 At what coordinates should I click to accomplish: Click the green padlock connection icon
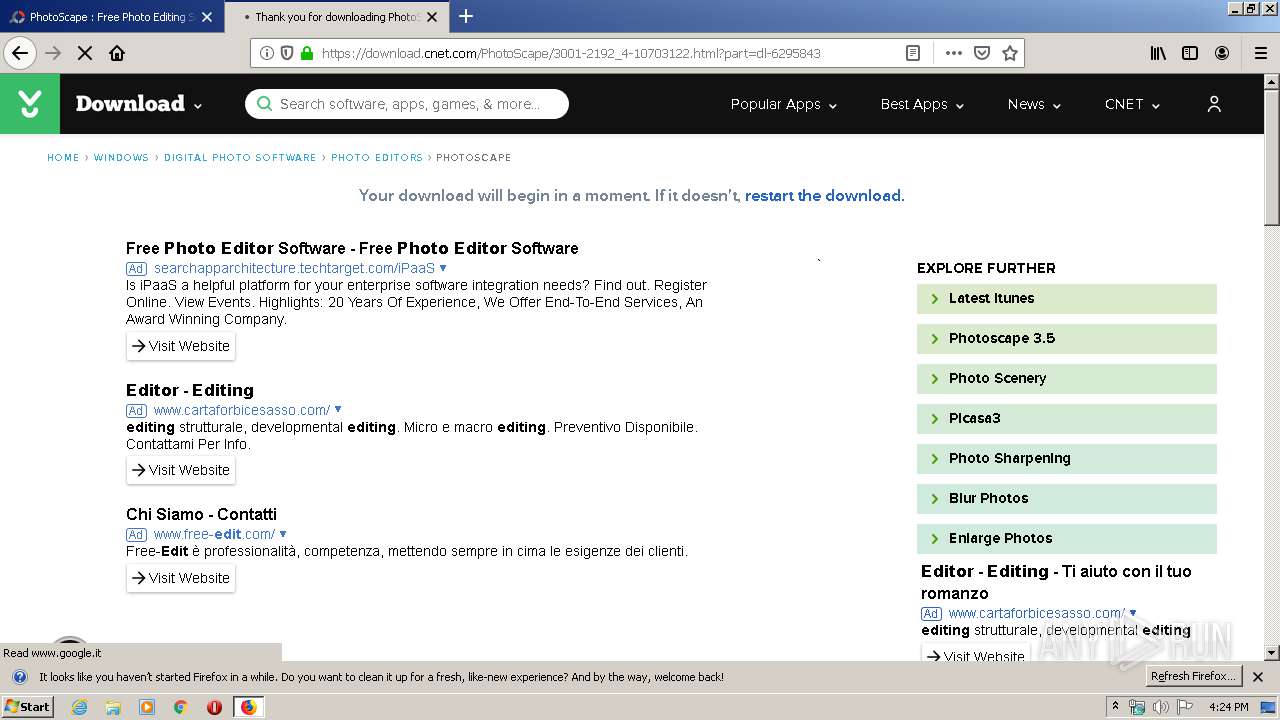[307, 53]
